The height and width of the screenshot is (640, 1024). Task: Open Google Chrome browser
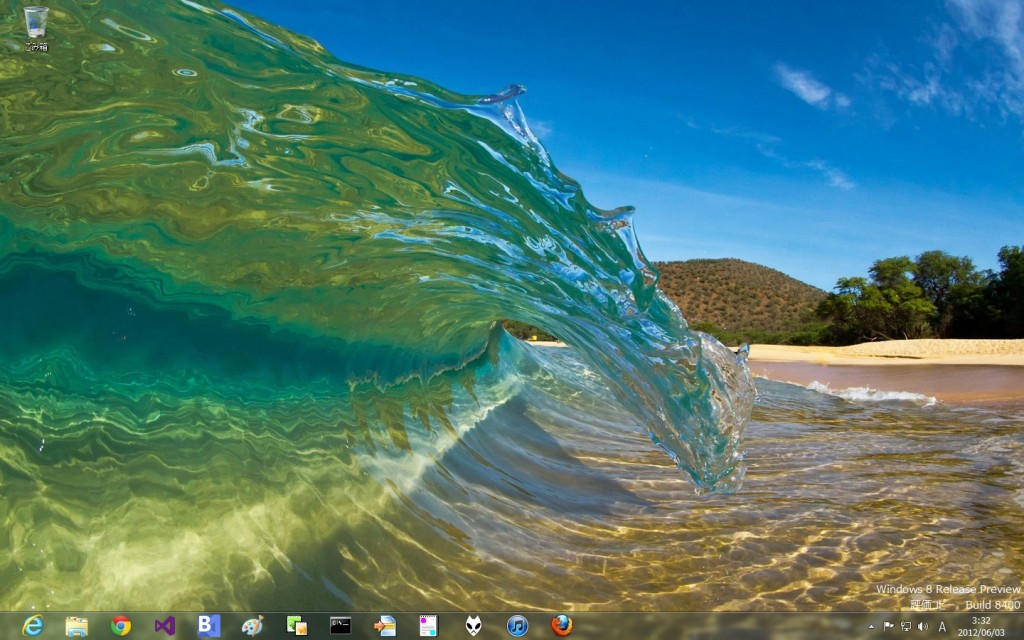pos(121,626)
